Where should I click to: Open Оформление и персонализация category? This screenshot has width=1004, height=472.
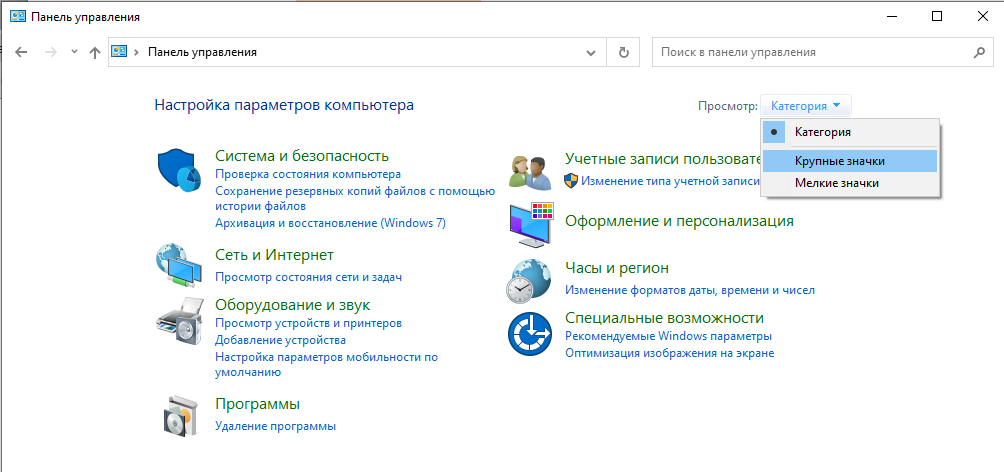(679, 221)
